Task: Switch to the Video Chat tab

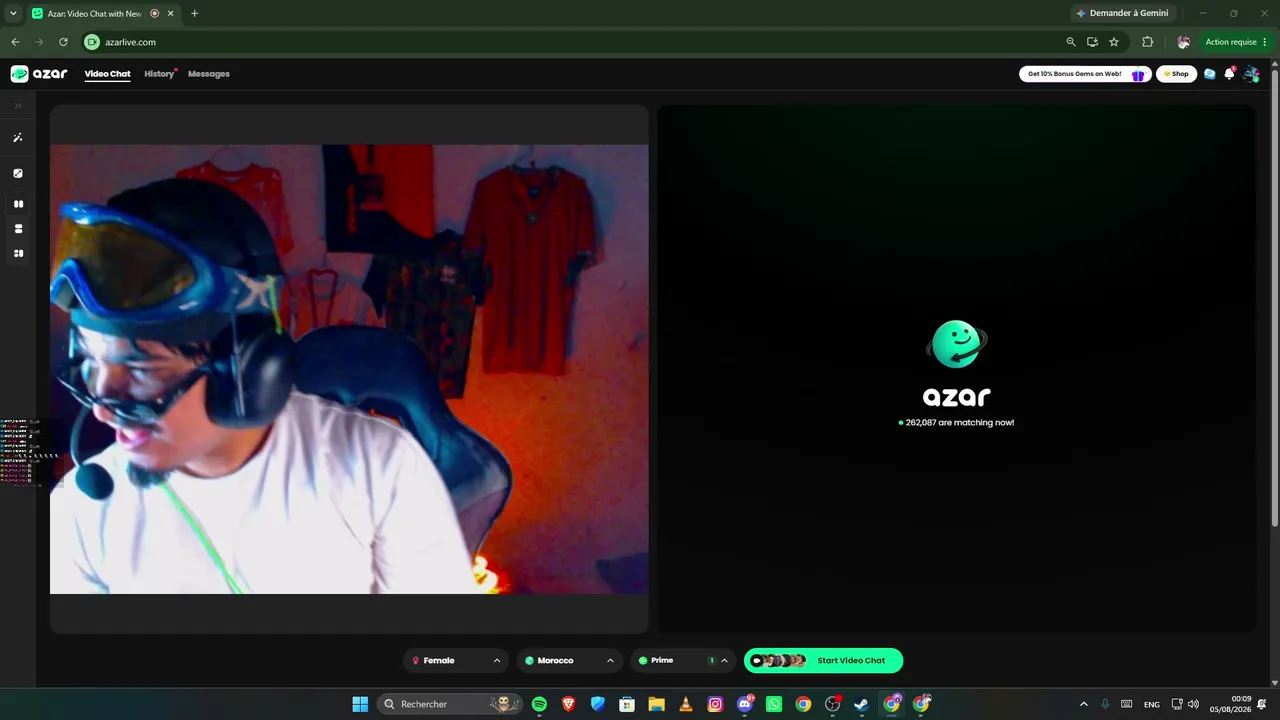Action: click(107, 74)
